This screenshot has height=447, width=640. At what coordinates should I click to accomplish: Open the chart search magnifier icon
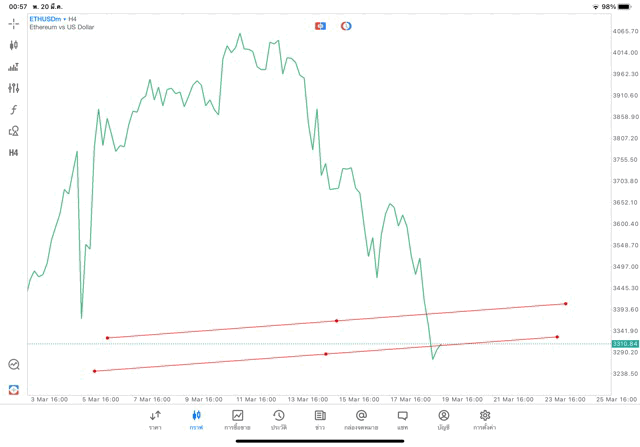[x=14, y=365]
